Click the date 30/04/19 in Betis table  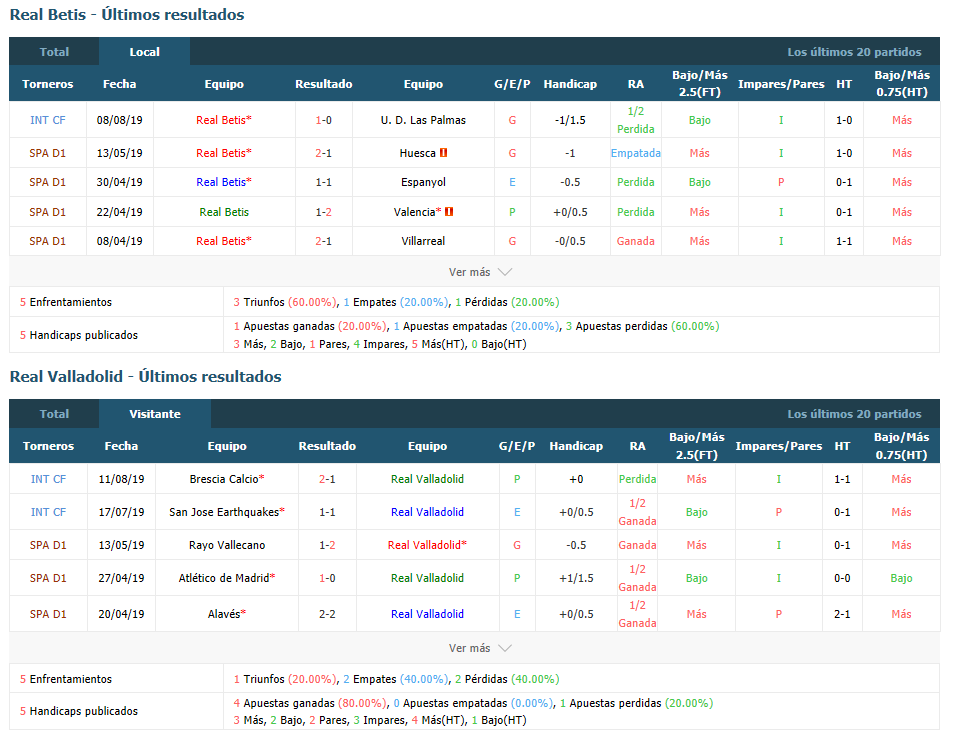(119, 182)
